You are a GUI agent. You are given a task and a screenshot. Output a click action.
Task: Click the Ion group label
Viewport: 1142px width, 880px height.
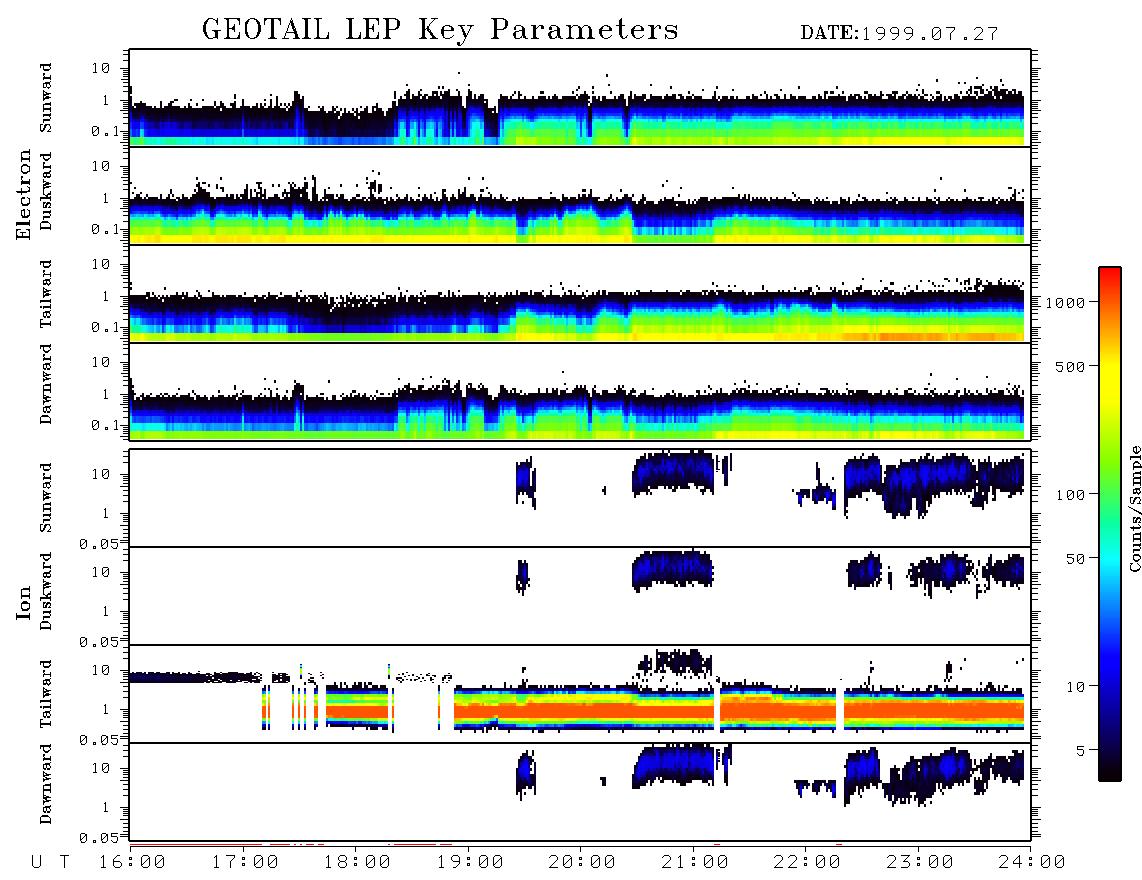[24, 602]
